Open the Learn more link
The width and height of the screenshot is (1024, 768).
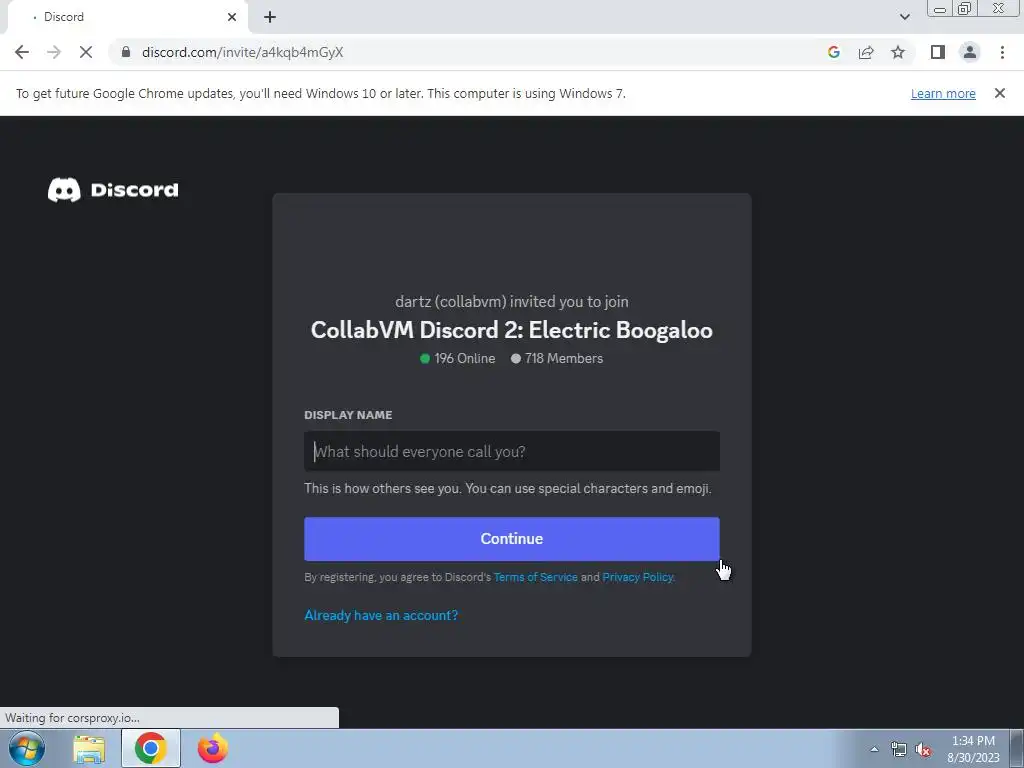pos(943,93)
